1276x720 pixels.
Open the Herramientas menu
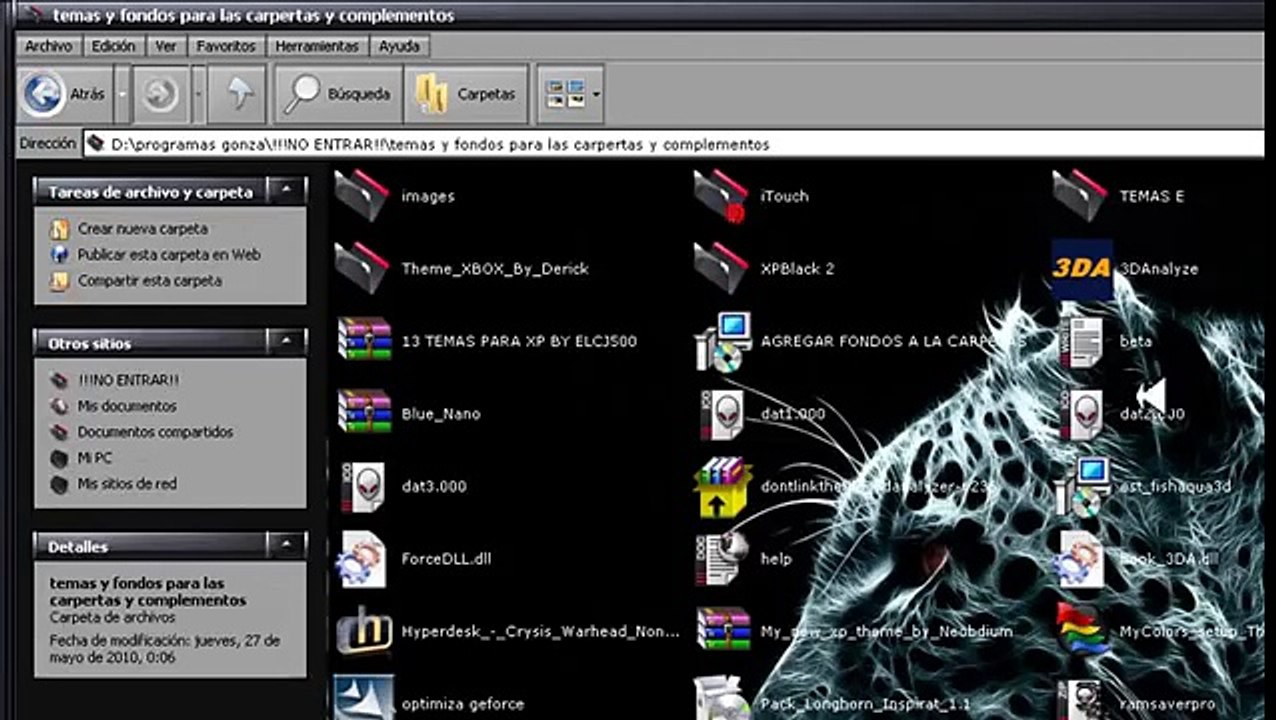coord(317,46)
